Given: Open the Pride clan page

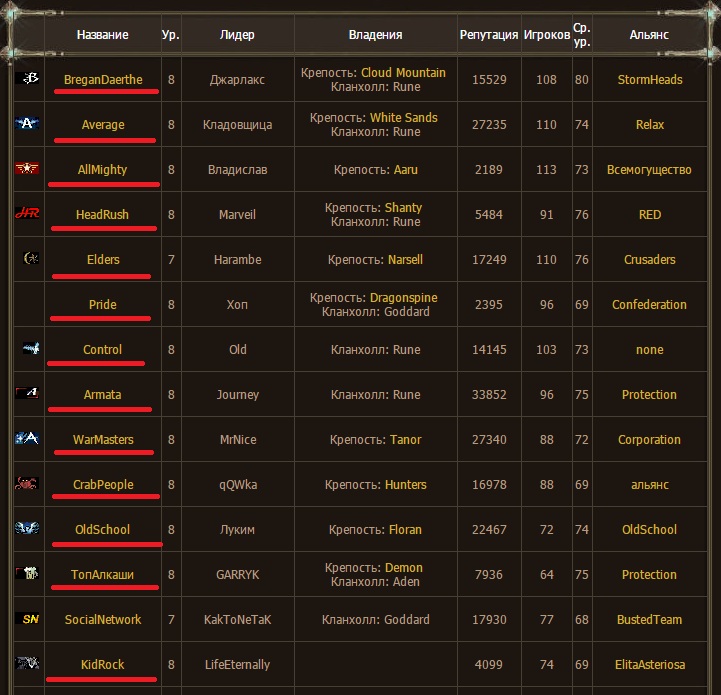Looking at the screenshot, I should pos(103,305).
